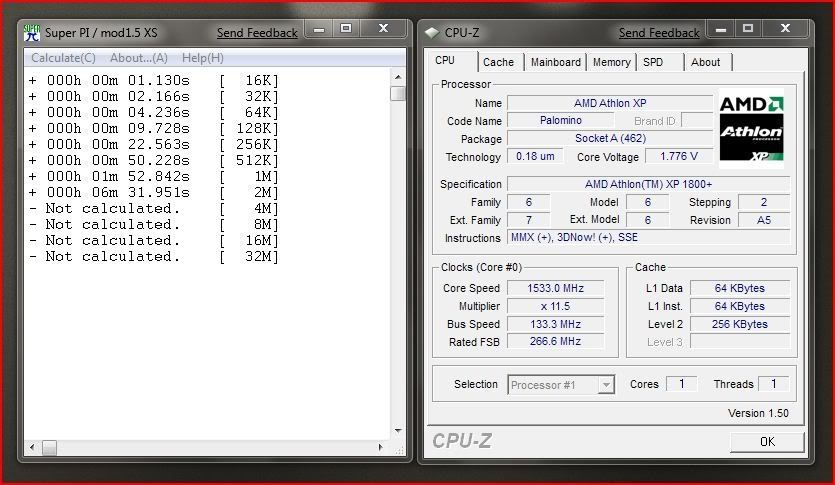Open the Help(H) menu in Super PI
835x485 pixels.
[202, 58]
